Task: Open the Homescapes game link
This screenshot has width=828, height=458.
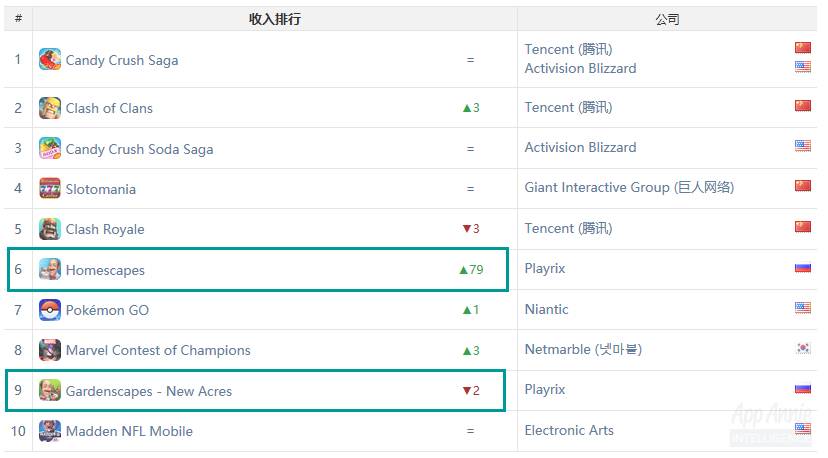Action: 105,270
